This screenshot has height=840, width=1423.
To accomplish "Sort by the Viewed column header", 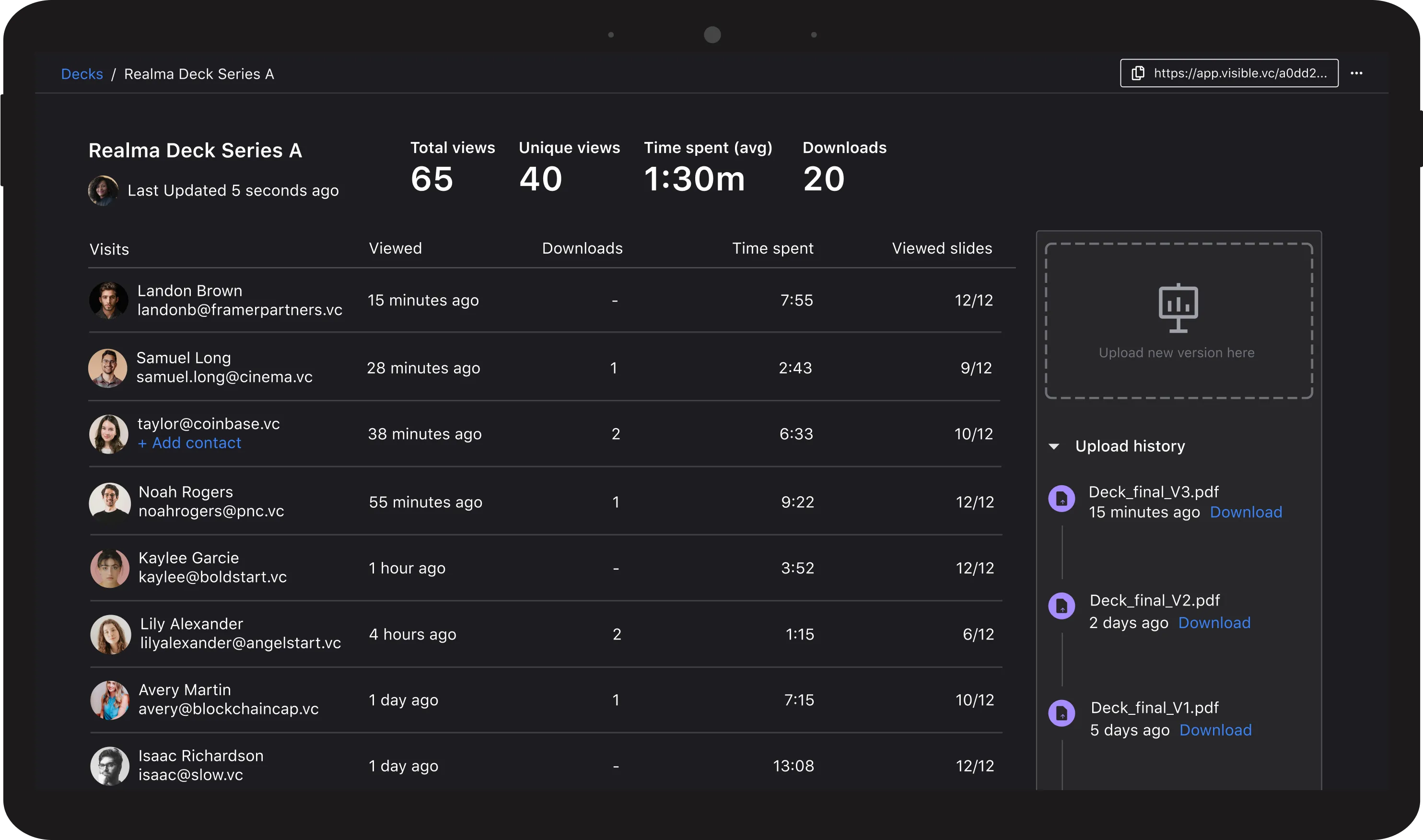I will coord(395,248).
